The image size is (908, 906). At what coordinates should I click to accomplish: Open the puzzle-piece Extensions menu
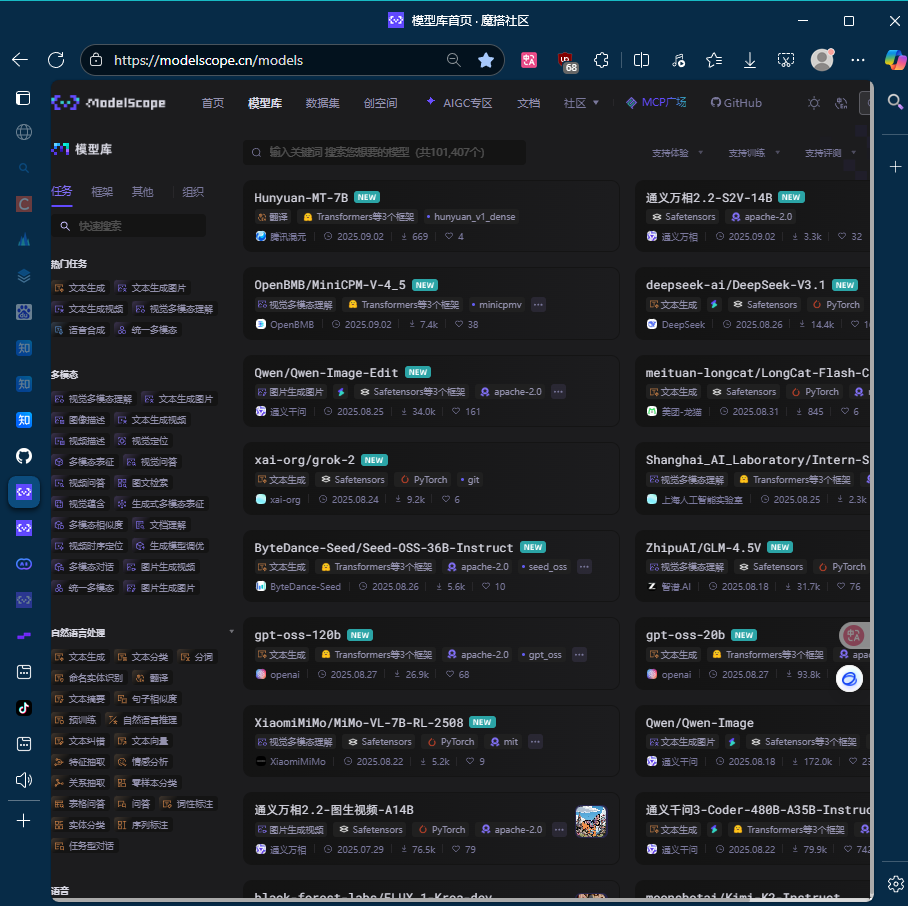(x=601, y=60)
